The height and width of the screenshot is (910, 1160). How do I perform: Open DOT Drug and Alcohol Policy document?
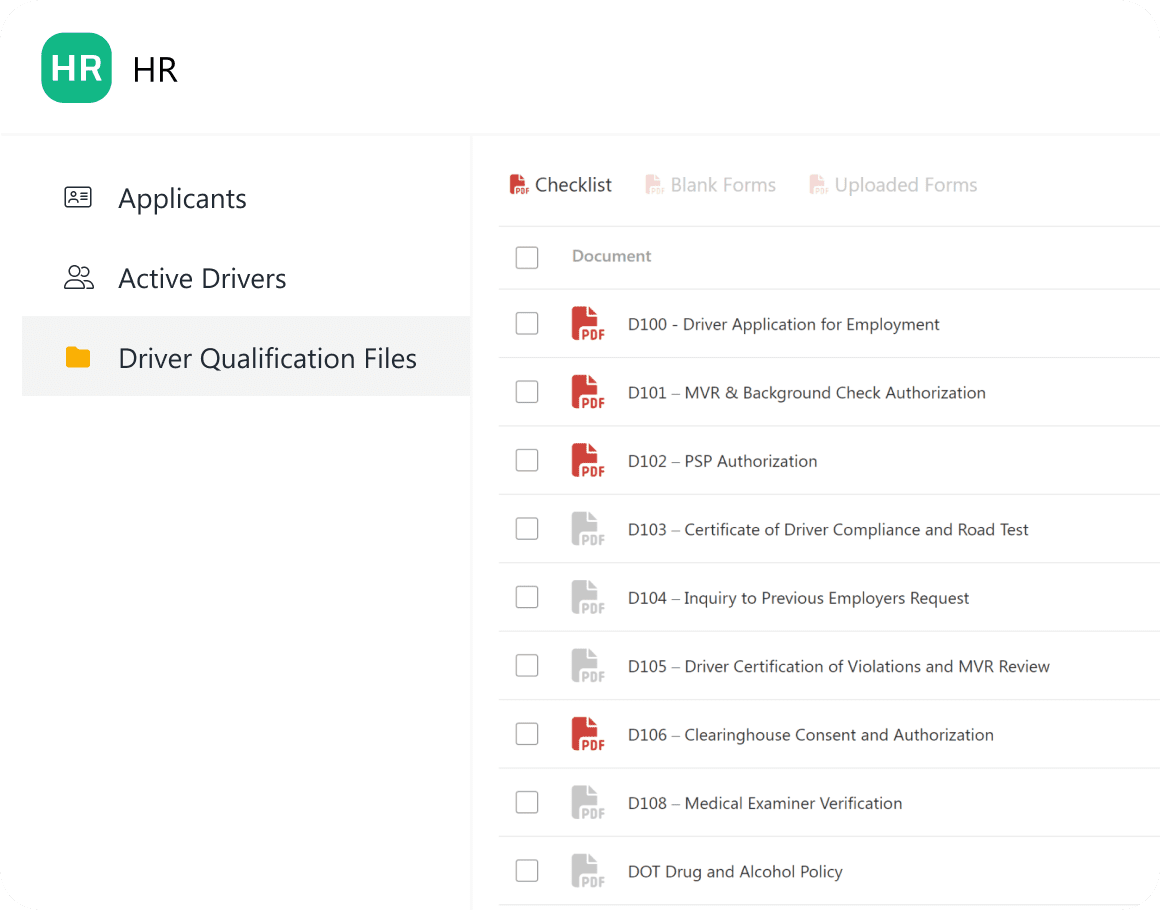pos(735,872)
